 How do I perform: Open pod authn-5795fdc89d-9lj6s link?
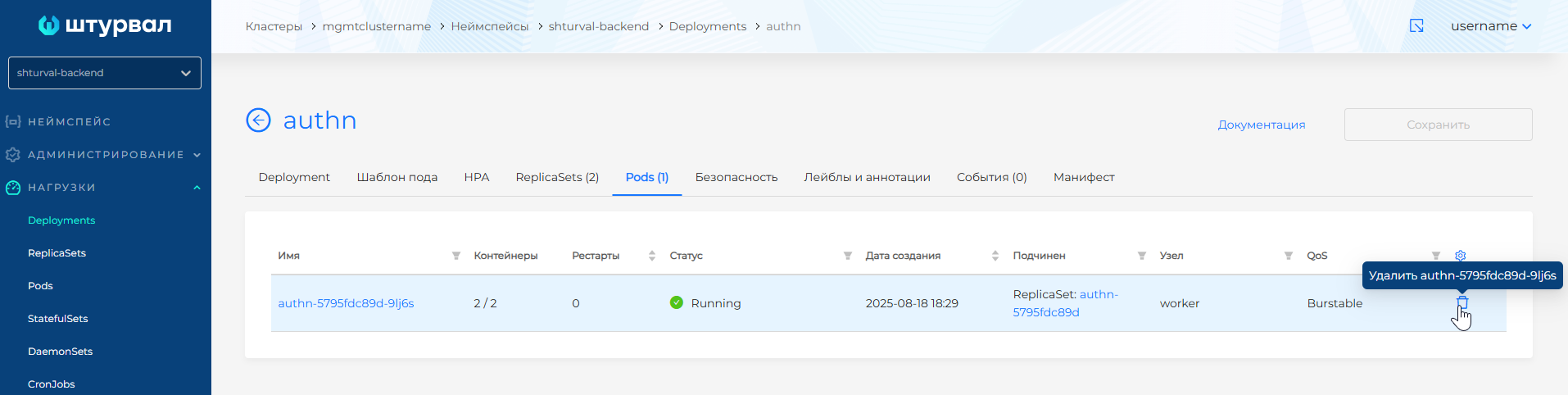coord(346,303)
